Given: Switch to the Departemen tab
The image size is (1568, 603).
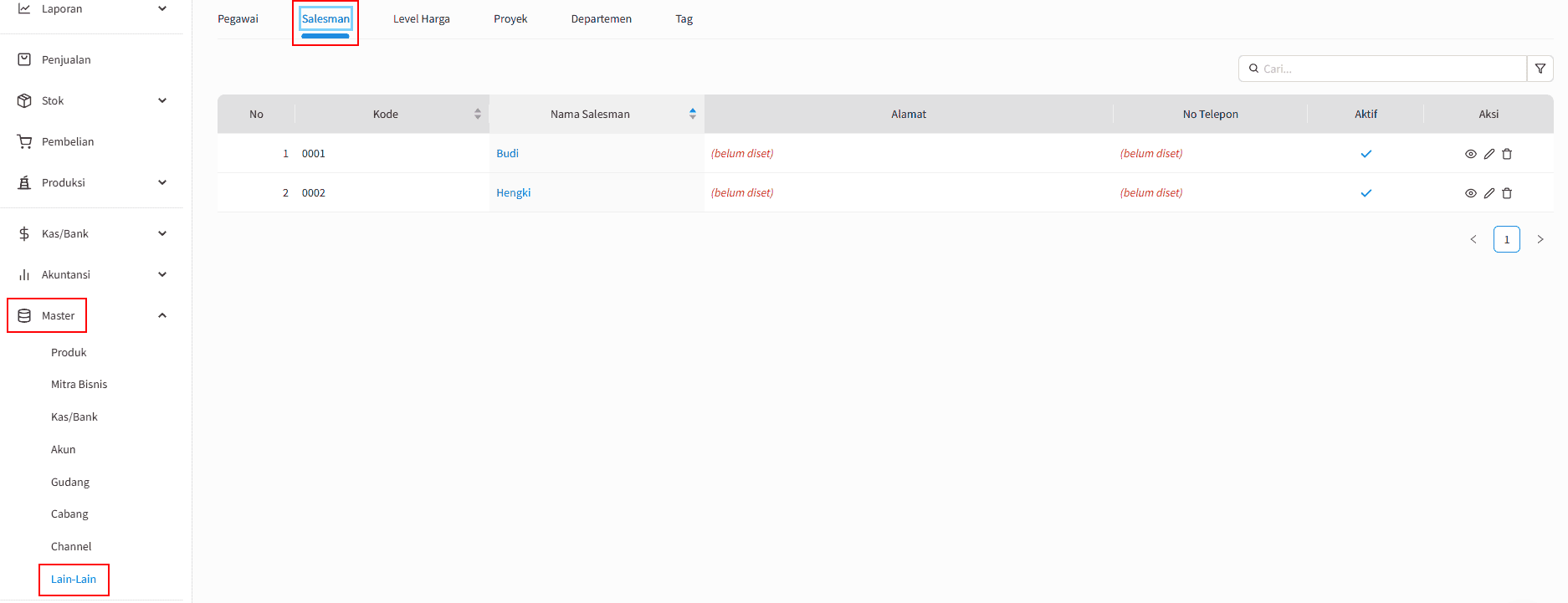Looking at the screenshot, I should point(601,19).
